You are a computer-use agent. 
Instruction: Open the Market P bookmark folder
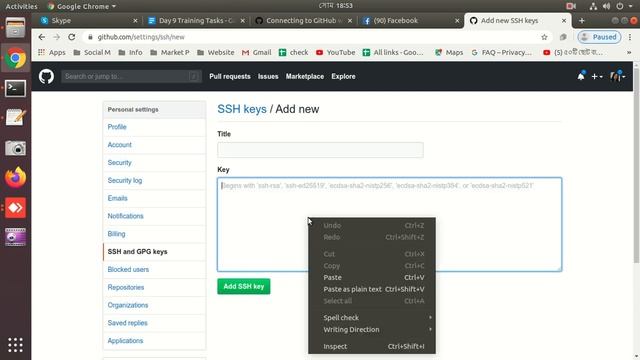(170, 52)
